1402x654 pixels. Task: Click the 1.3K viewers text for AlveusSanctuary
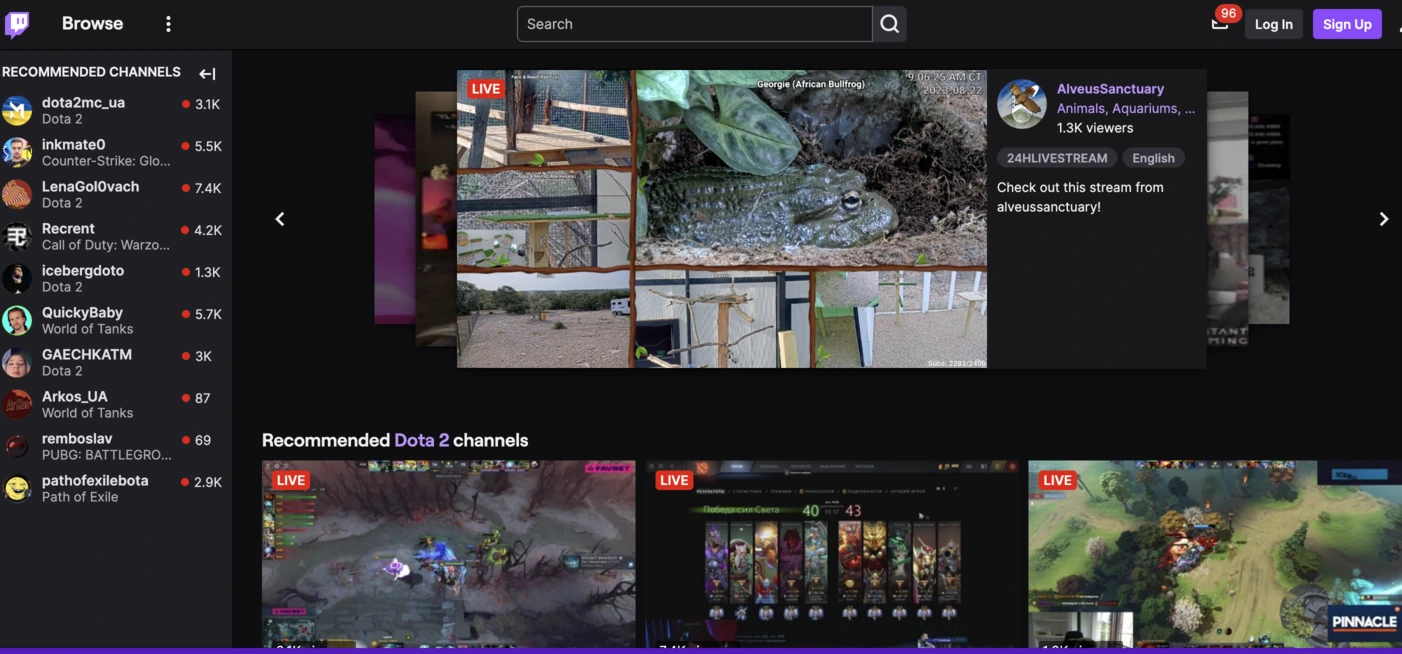(x=1095, y=128)
